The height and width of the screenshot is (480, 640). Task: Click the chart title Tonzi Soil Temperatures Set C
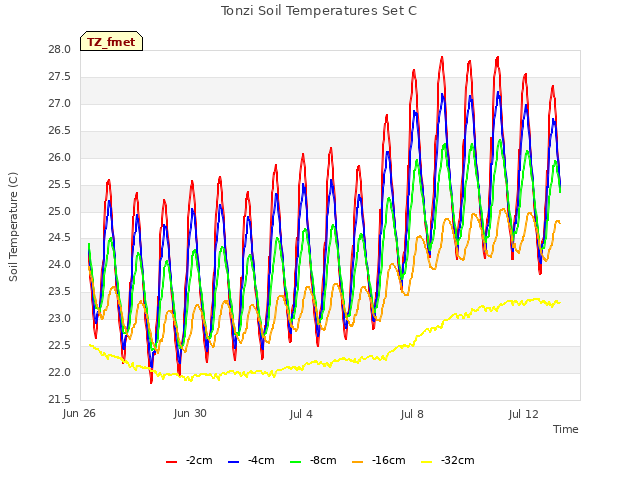[319, 11]
